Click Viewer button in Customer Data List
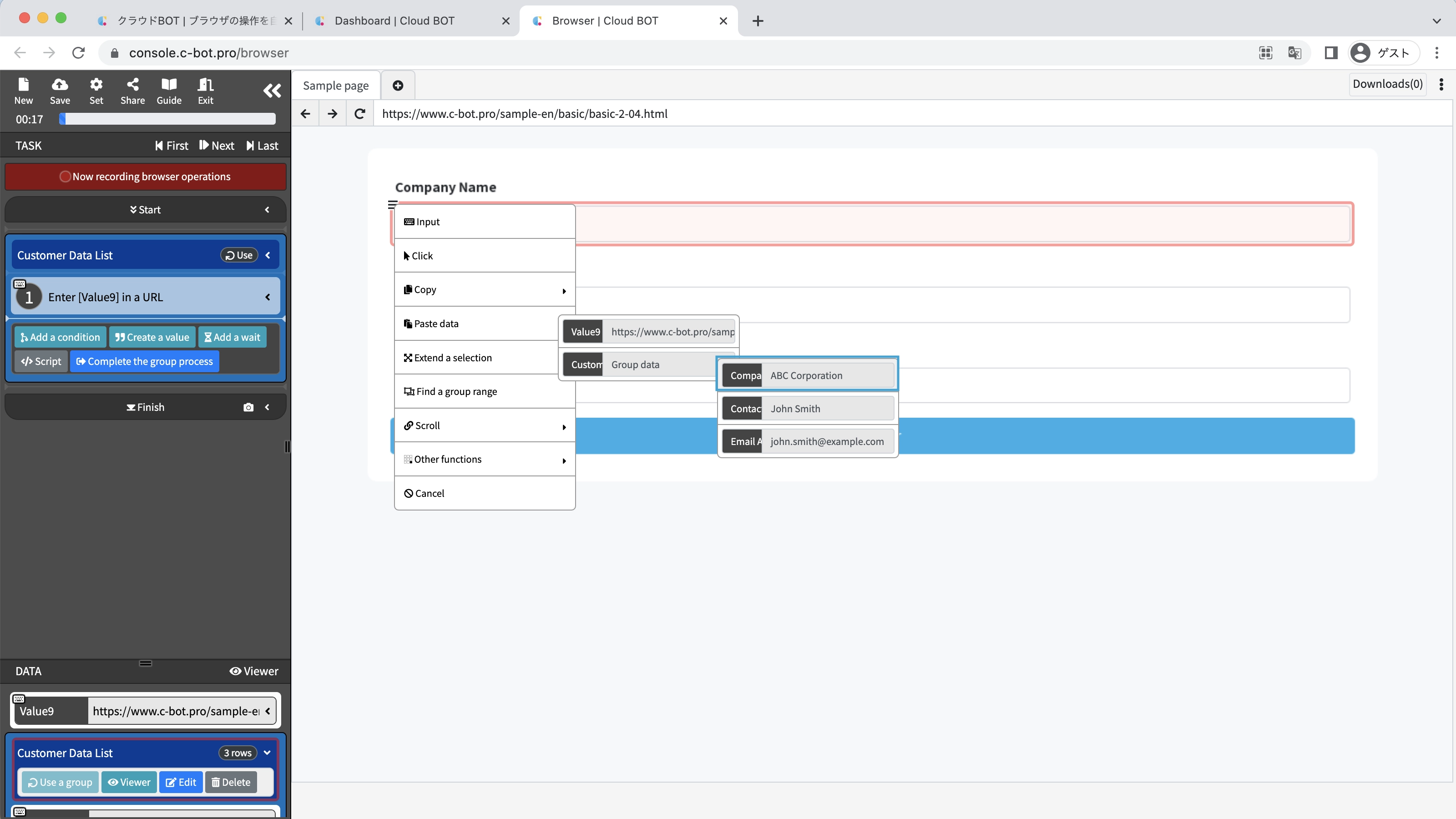The width and height of the screenshot is (1456, 819). pos(129,782)
